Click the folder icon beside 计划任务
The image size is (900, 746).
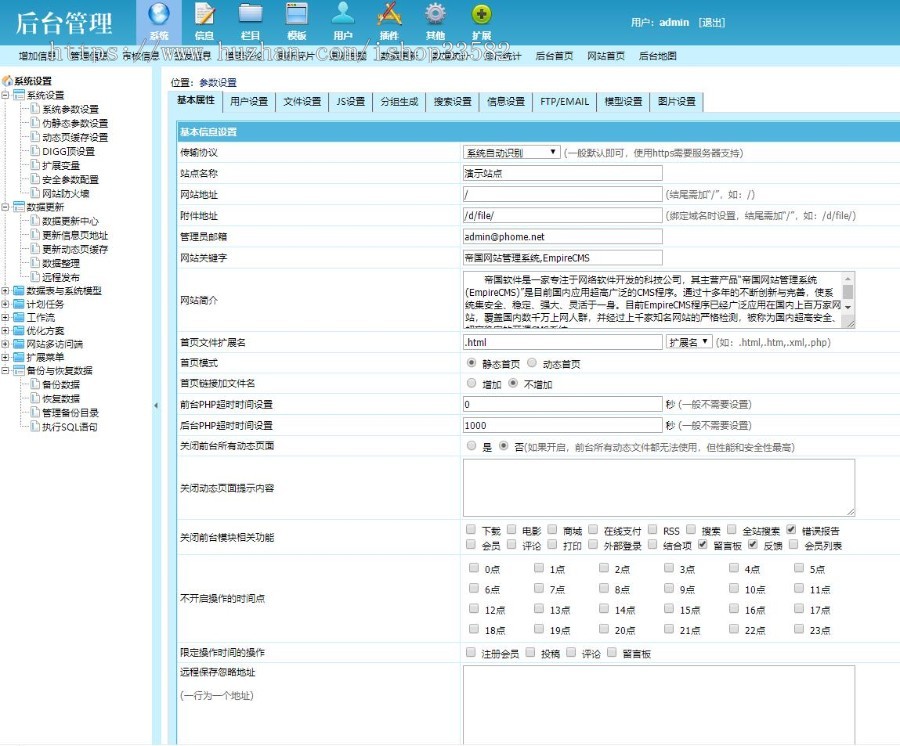(19, 304)
